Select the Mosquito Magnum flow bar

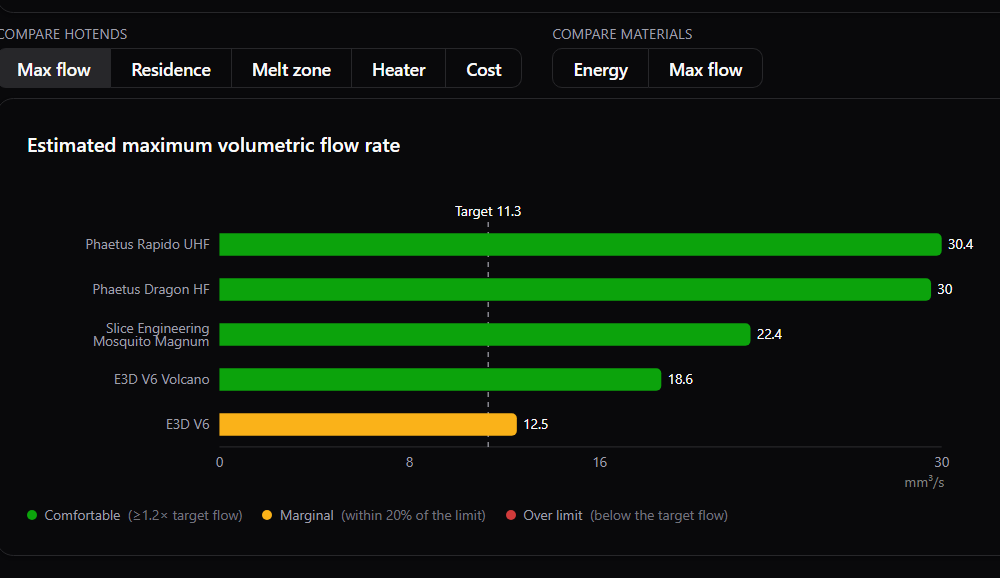[x=485, y=334]
